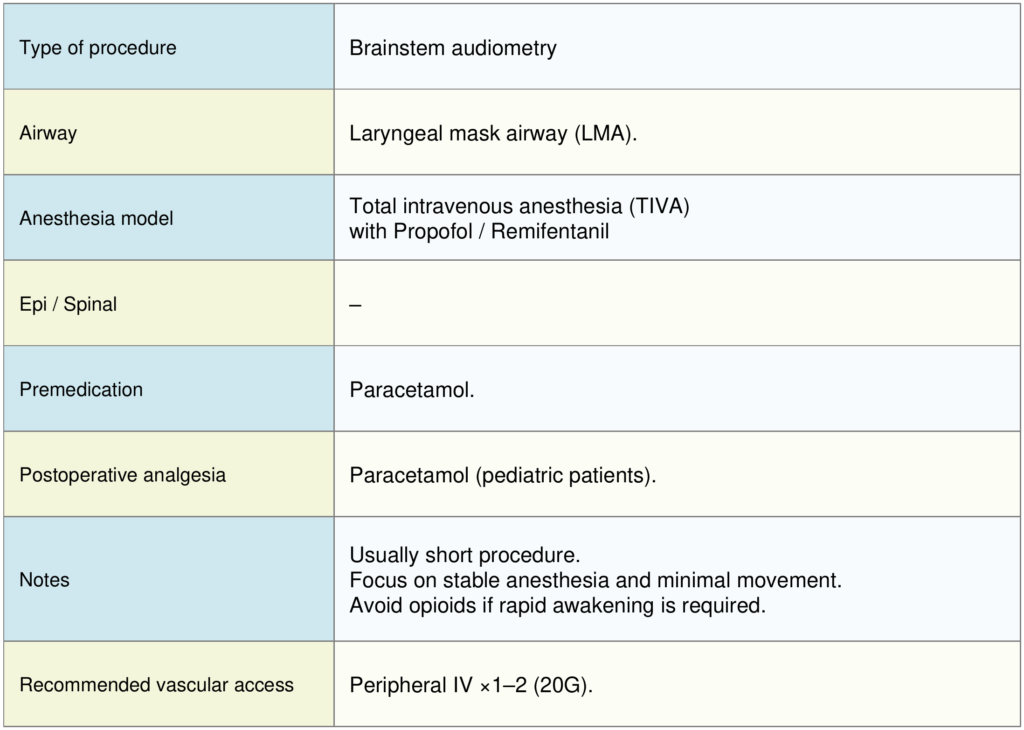Select 'Paracetamol (pediatric patients).' text

coord(503,475)
